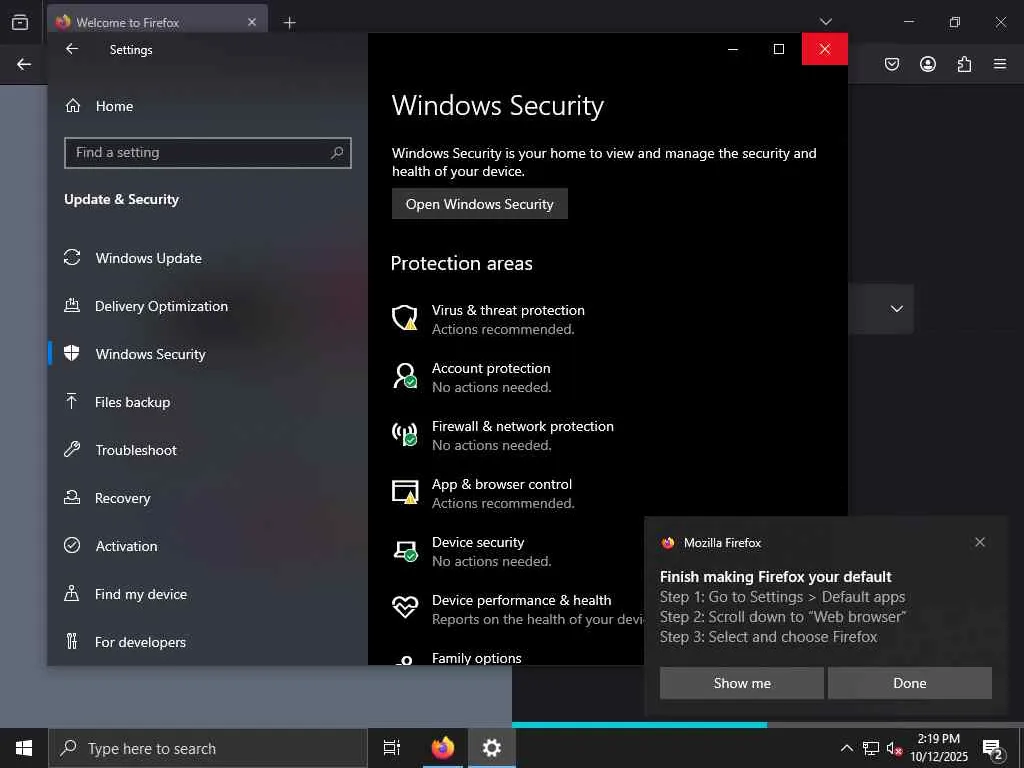The image size is (1024, 768).
Task: Click the Find a setting search field
Action: (x=208, y=153)
